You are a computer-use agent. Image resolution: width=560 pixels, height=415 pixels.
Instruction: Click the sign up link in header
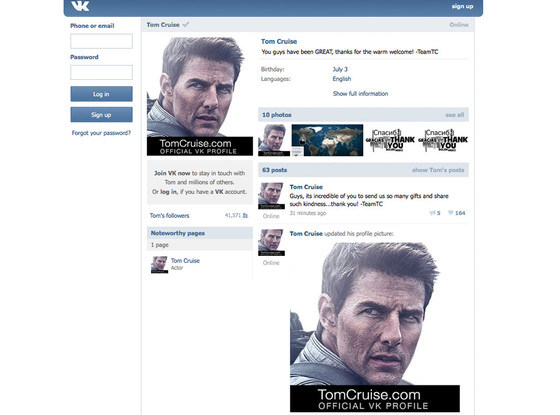coord(462,6)
